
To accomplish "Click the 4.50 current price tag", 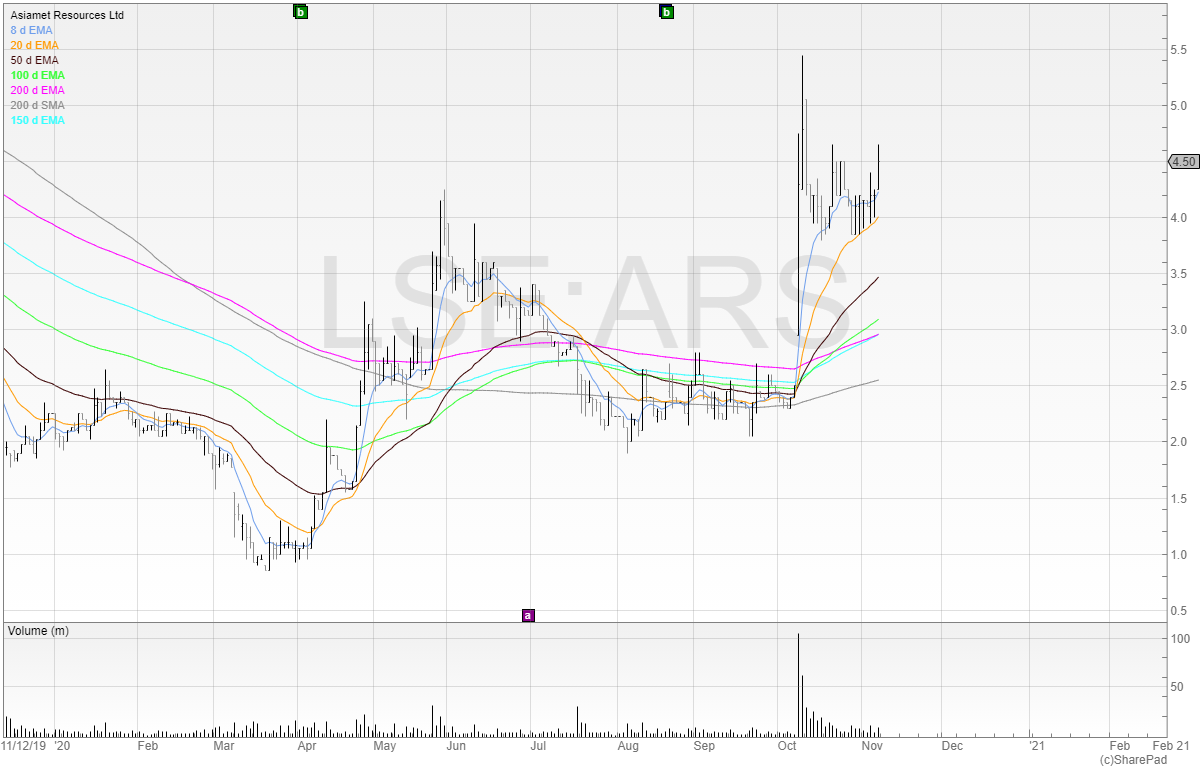I will 1183,161.
